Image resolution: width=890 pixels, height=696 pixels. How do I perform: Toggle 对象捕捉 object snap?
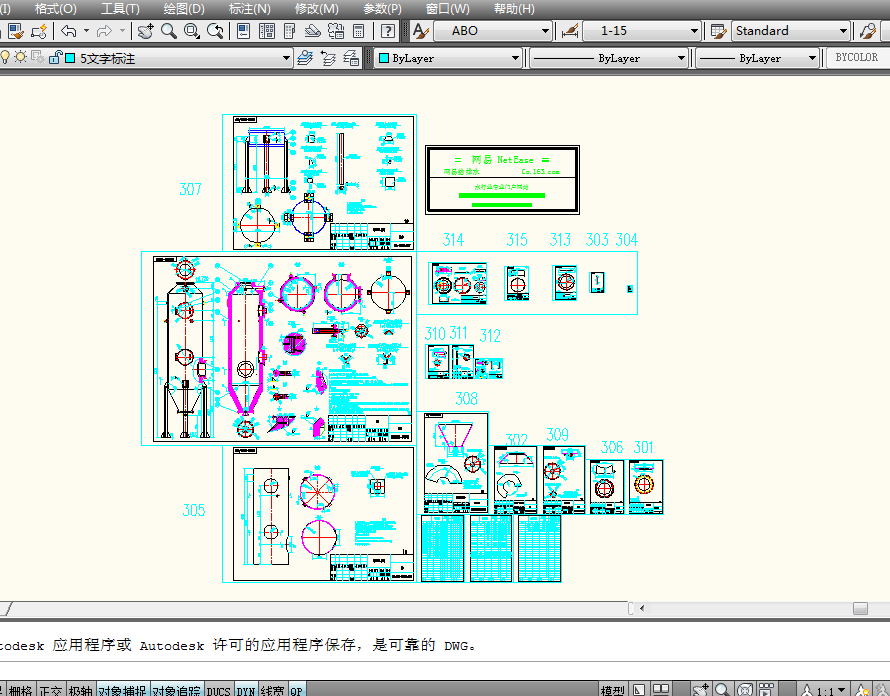coord(122,690)
